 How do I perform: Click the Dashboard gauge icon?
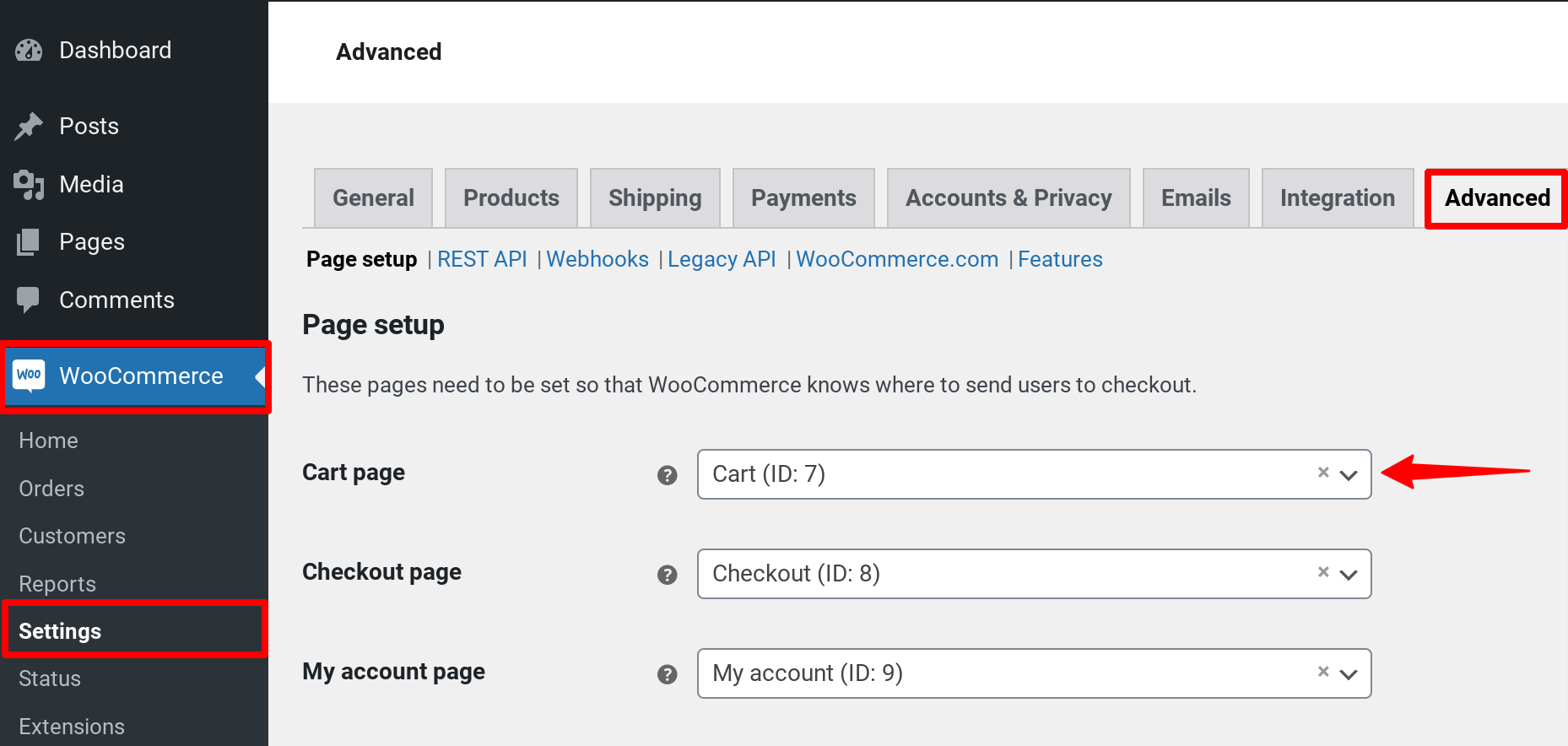pos(29,51)
